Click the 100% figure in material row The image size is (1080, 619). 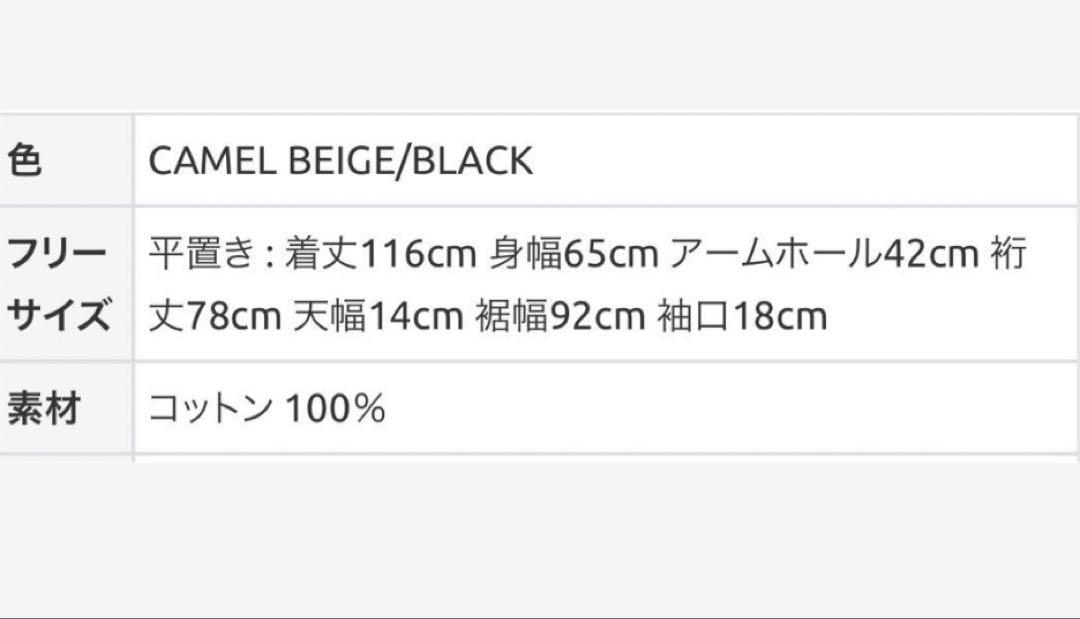coord(335,408)
